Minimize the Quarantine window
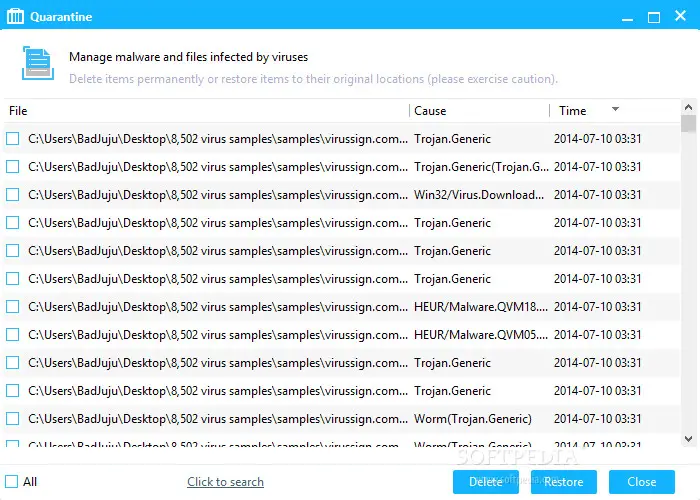 [x=627, y=18]
